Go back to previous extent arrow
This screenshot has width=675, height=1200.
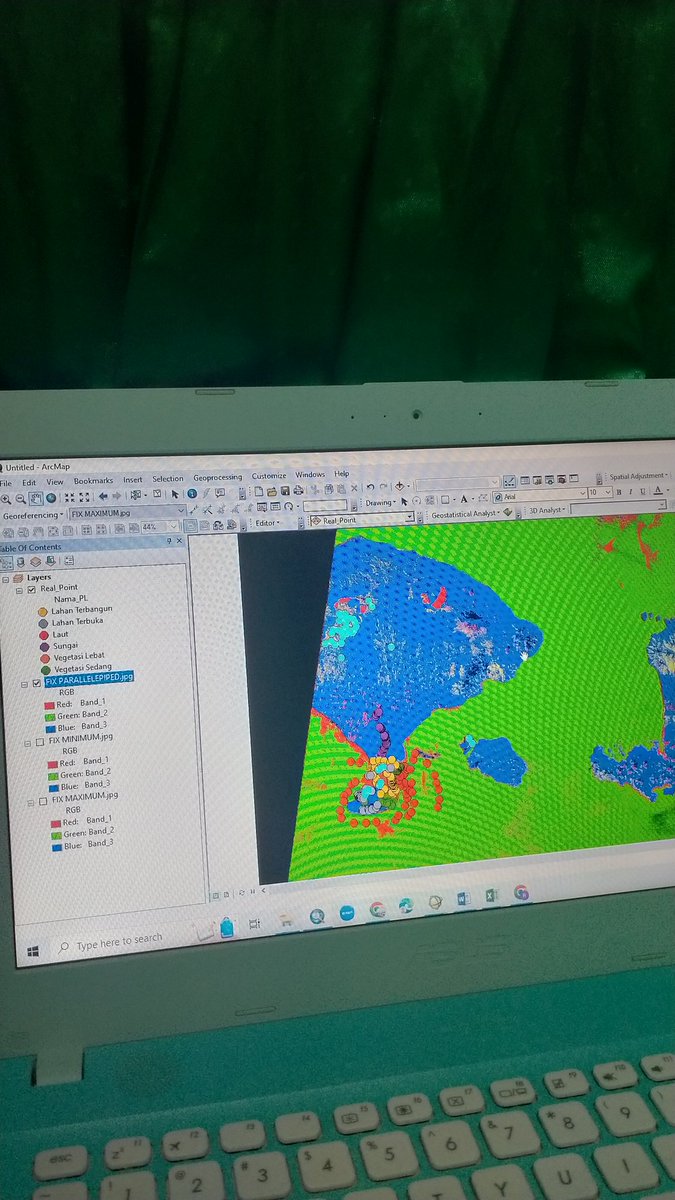tap(103, 497)
